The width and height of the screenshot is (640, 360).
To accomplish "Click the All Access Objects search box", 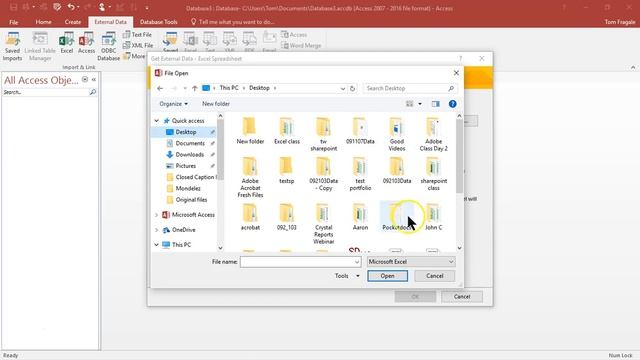I will pos(50,92).
